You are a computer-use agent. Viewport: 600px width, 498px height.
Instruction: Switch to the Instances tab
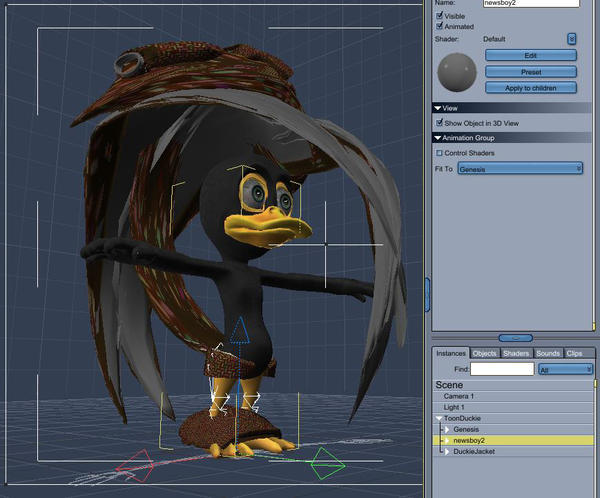[451, 353]
